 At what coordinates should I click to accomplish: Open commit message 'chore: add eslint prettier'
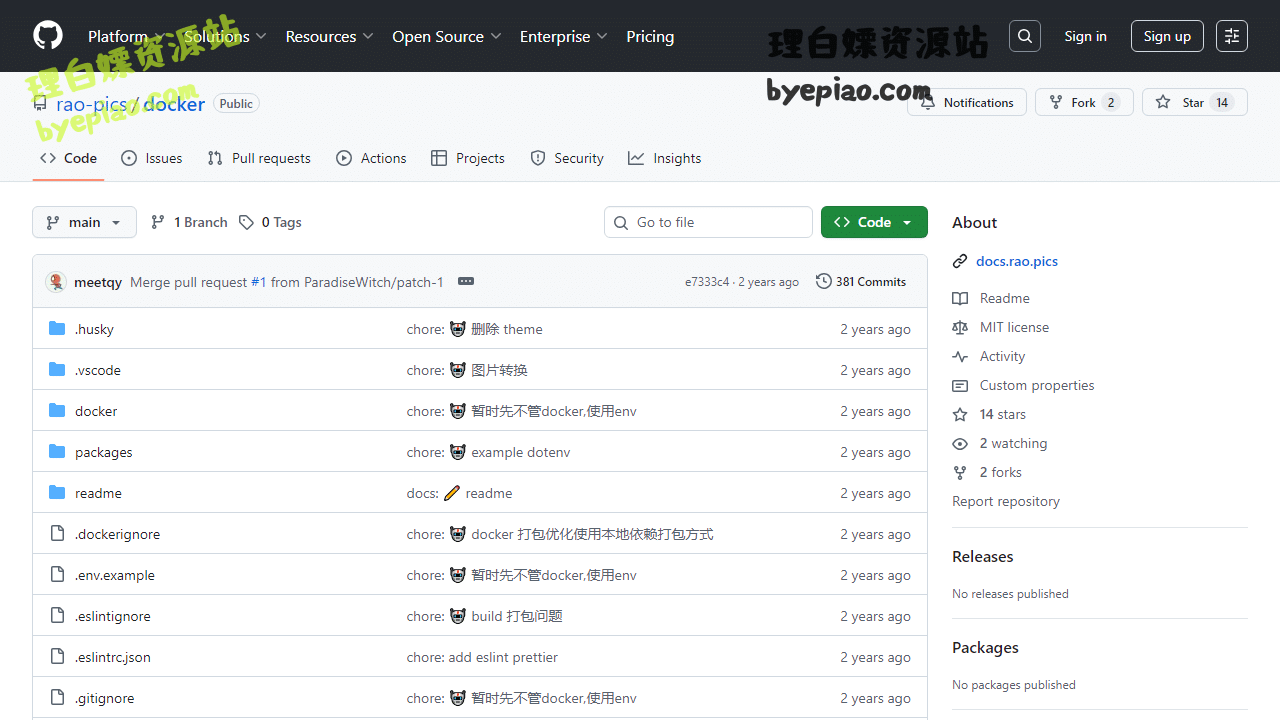point(482,657)
